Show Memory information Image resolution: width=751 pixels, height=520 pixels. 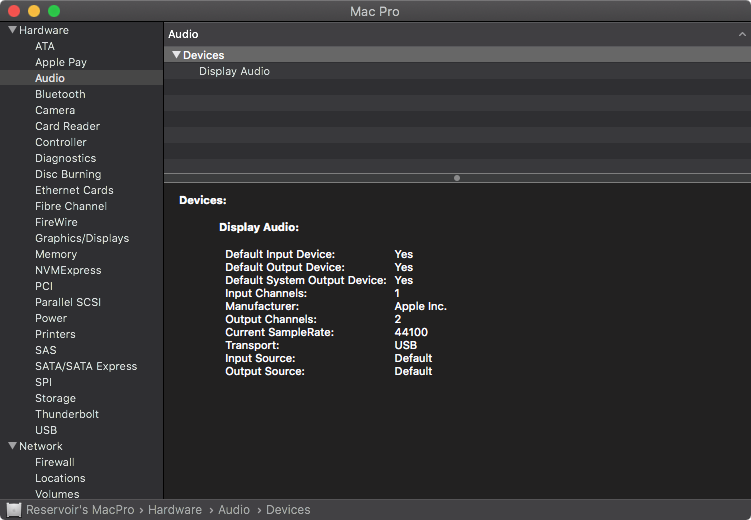click(x=56, y=254)
